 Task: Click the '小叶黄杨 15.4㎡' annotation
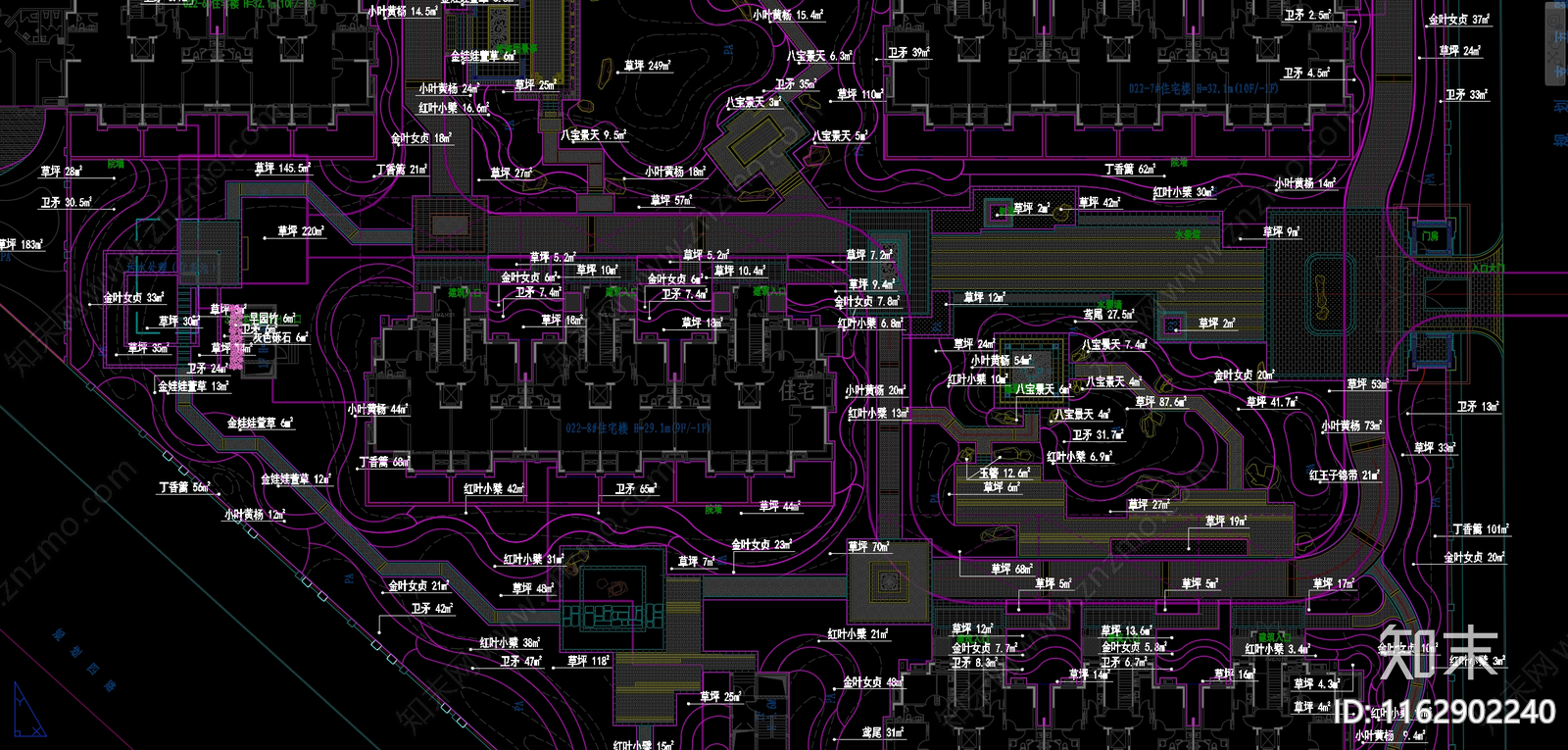[789, 15]
